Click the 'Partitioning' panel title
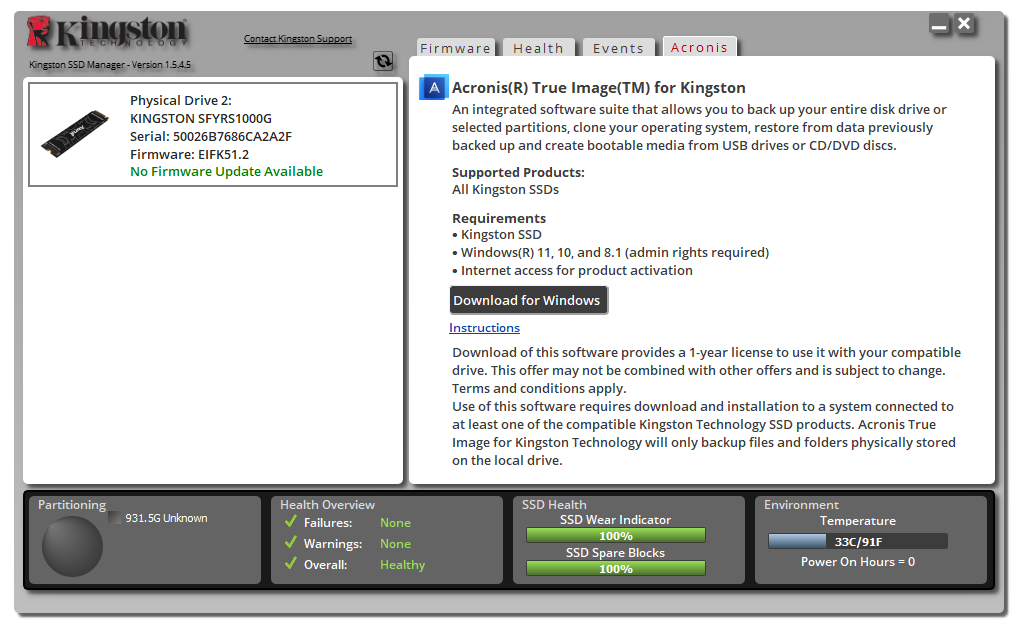This screenshot has height=632, width=1024. [x=72, y=505]
